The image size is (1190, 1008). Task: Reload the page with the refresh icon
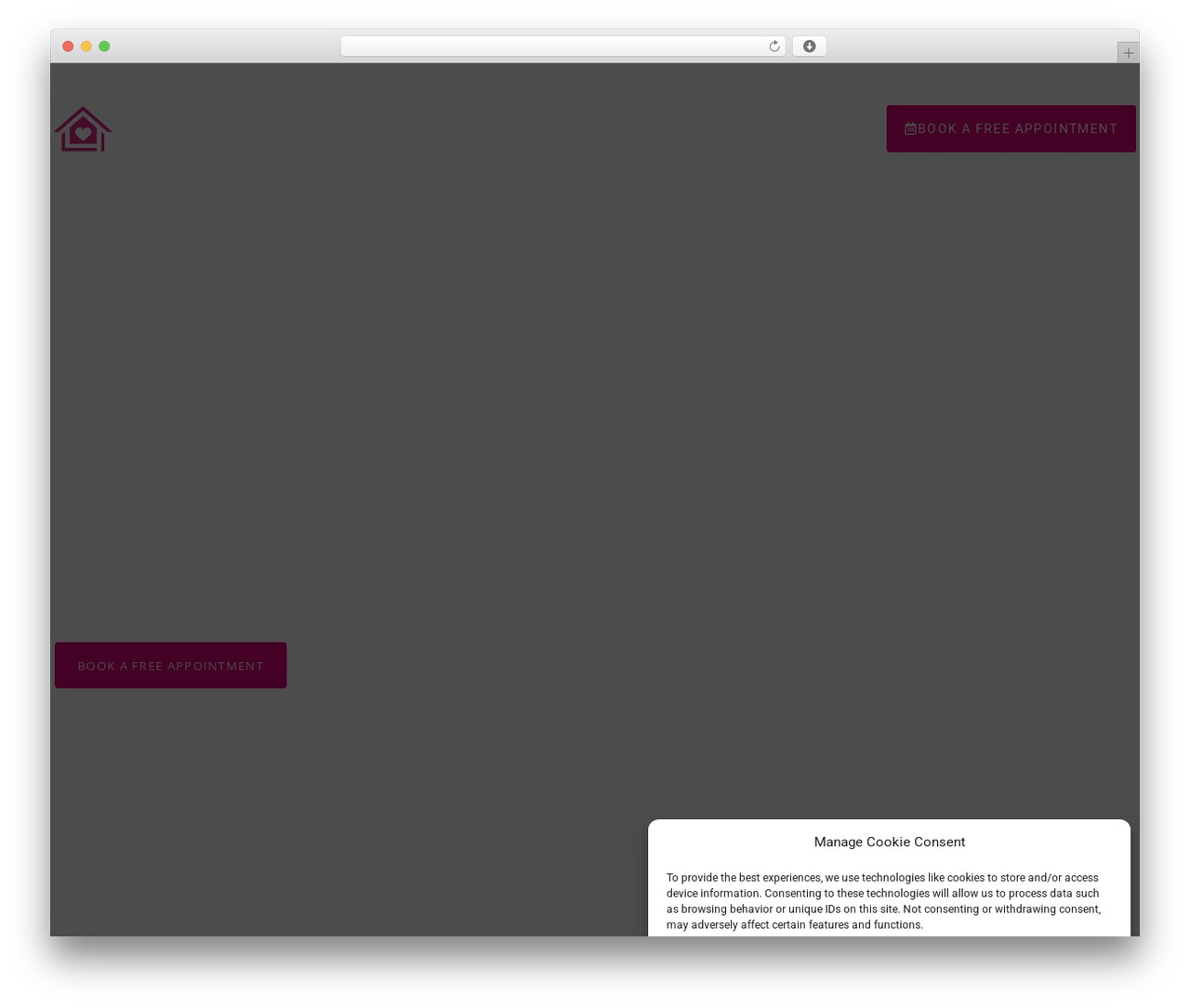773,46
